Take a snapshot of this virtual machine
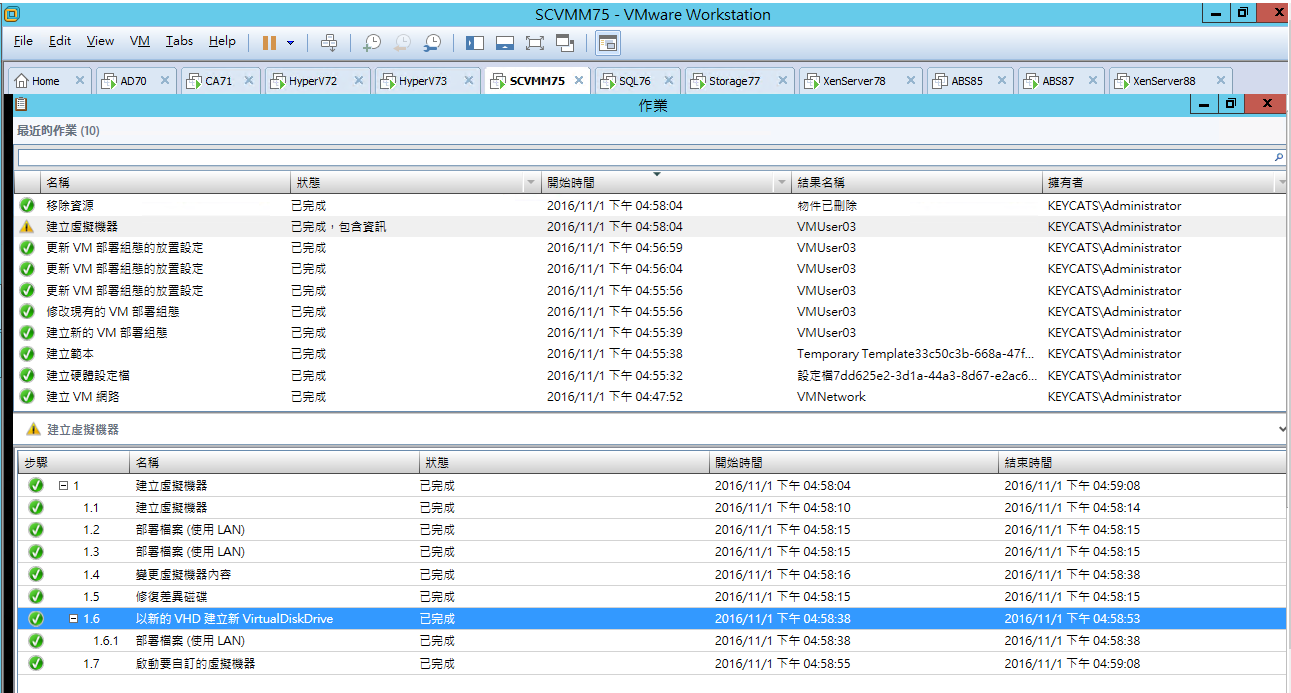This screenshot has width=1291, height=693. coord(372,42)
